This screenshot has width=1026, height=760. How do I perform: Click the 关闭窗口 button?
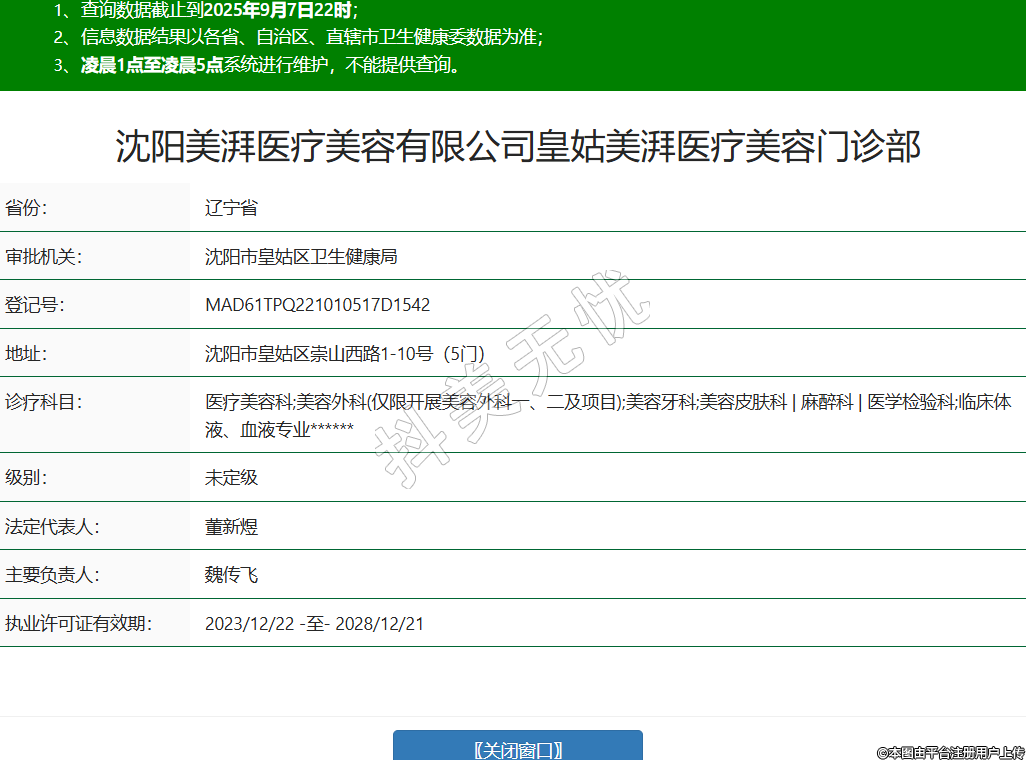tap(517, 749)
